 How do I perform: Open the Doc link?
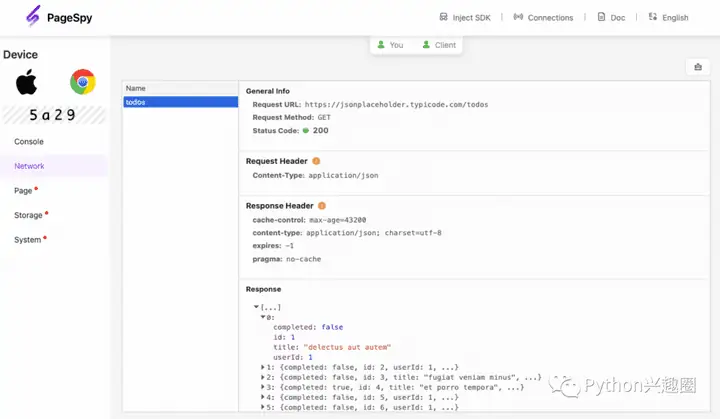(x=613, y=17)
